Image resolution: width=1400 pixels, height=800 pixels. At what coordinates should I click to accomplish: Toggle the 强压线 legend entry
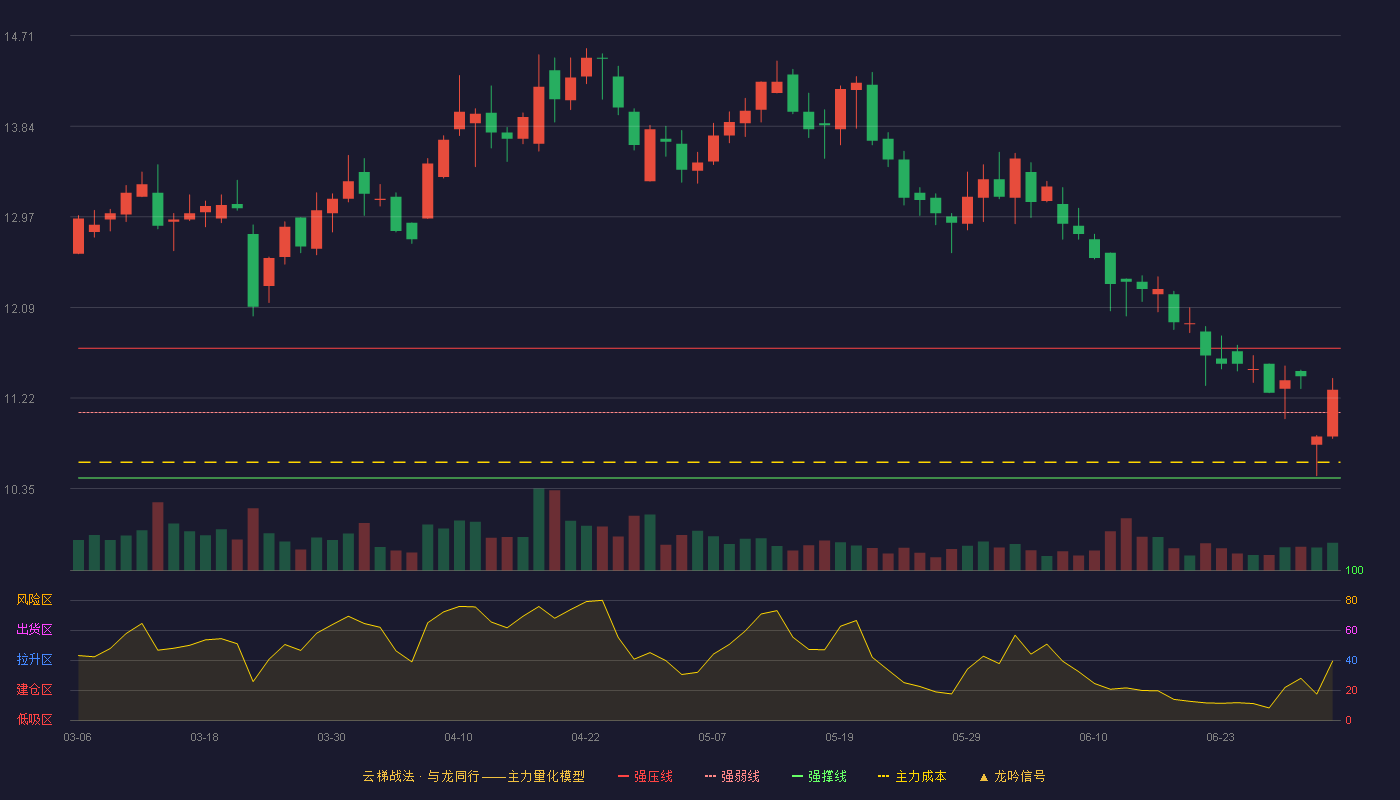[x=645, y=776]
